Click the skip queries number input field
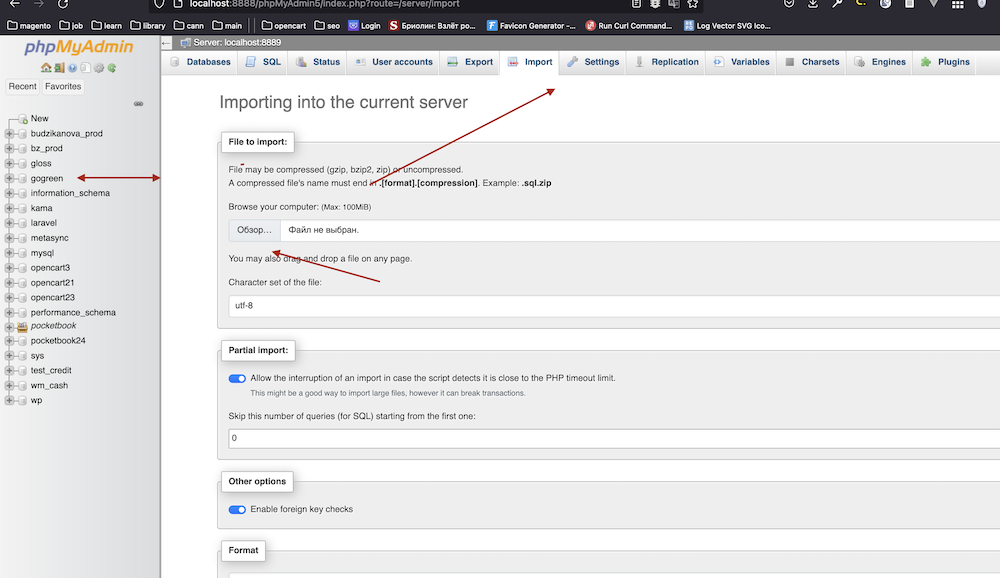This screenshot has width=1000, height=578. (610, 438)
